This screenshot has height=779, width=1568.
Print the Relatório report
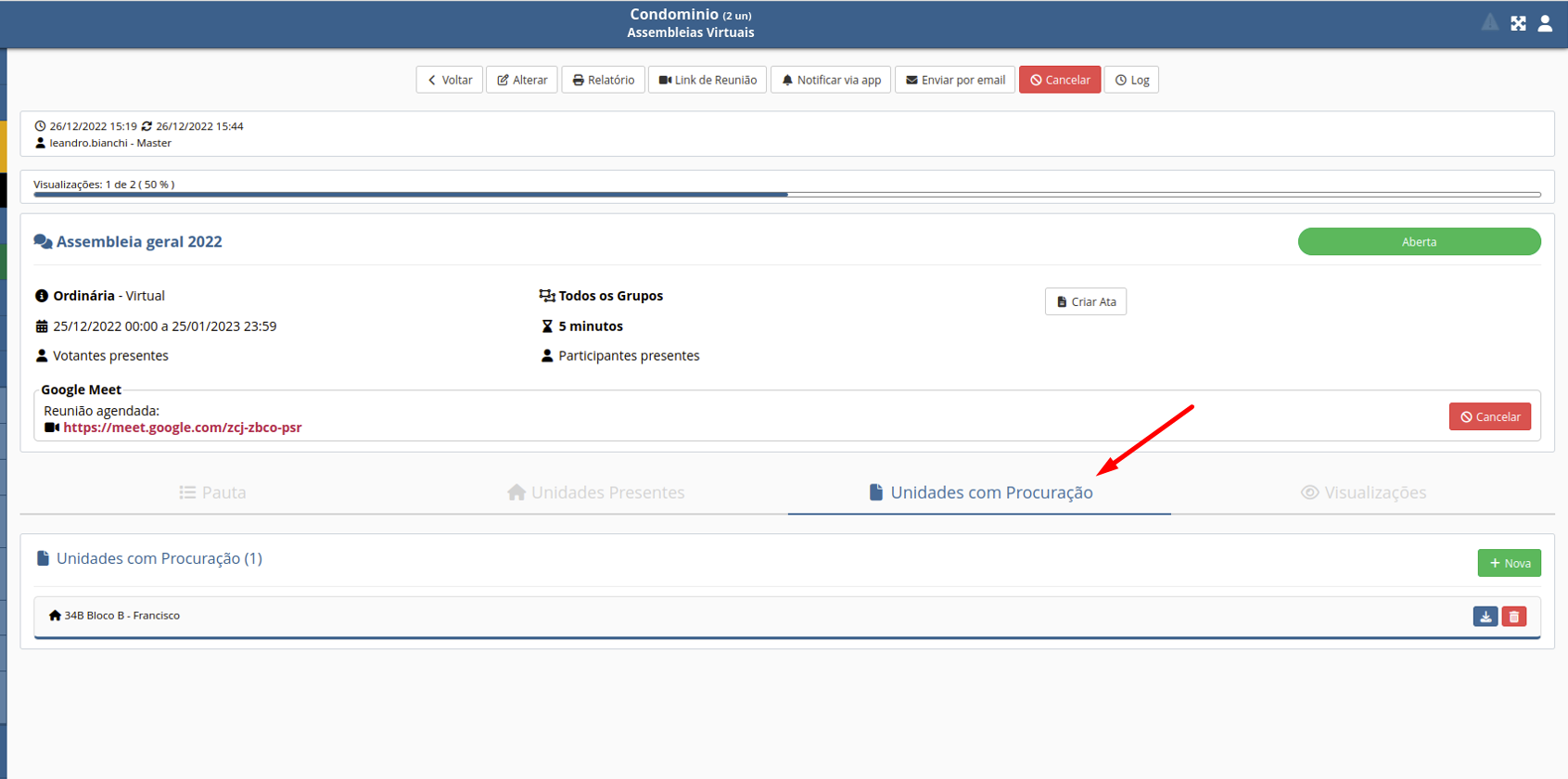[x=603, y=80]
